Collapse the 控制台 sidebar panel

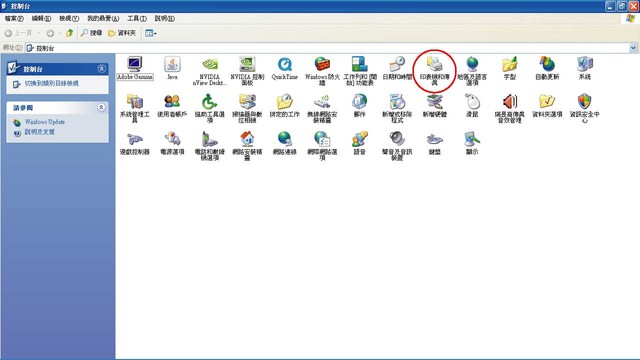[x=102, y=69]
